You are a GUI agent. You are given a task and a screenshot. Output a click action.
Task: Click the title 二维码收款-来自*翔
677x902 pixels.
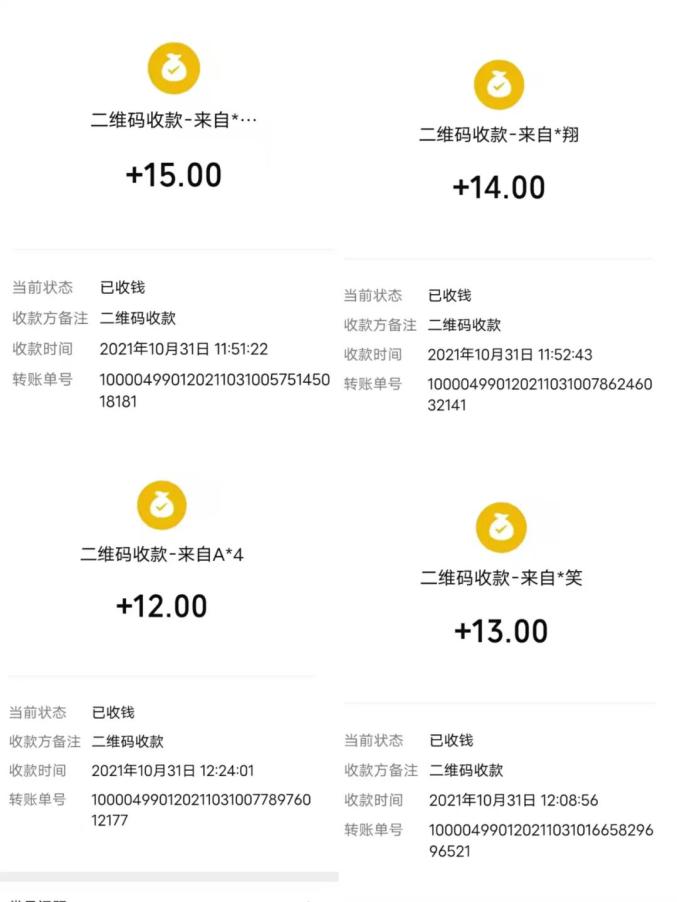[499, 135]
